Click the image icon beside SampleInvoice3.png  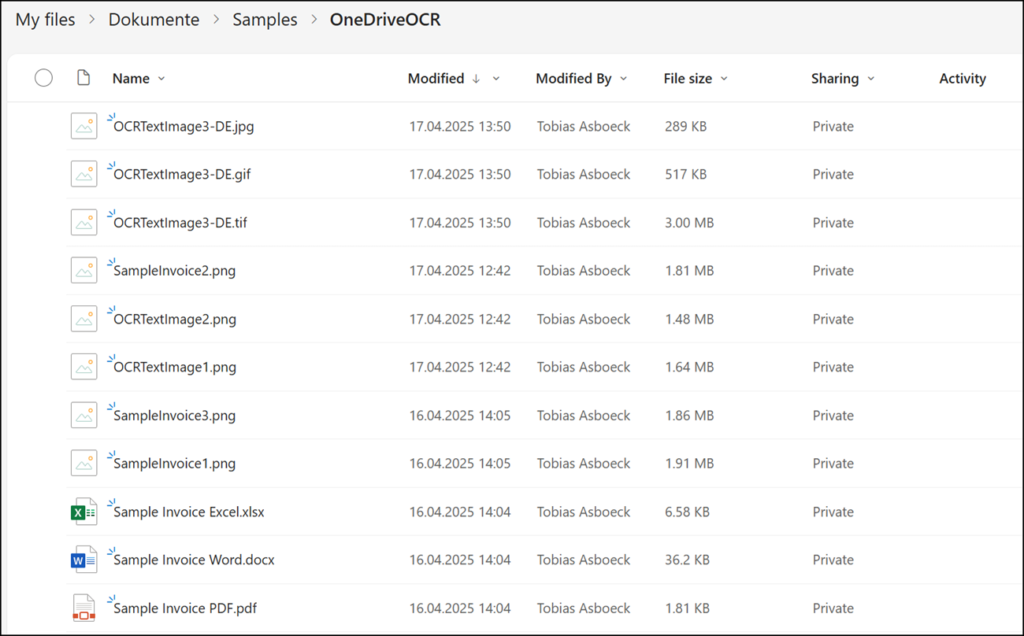[x=84, y=415]
